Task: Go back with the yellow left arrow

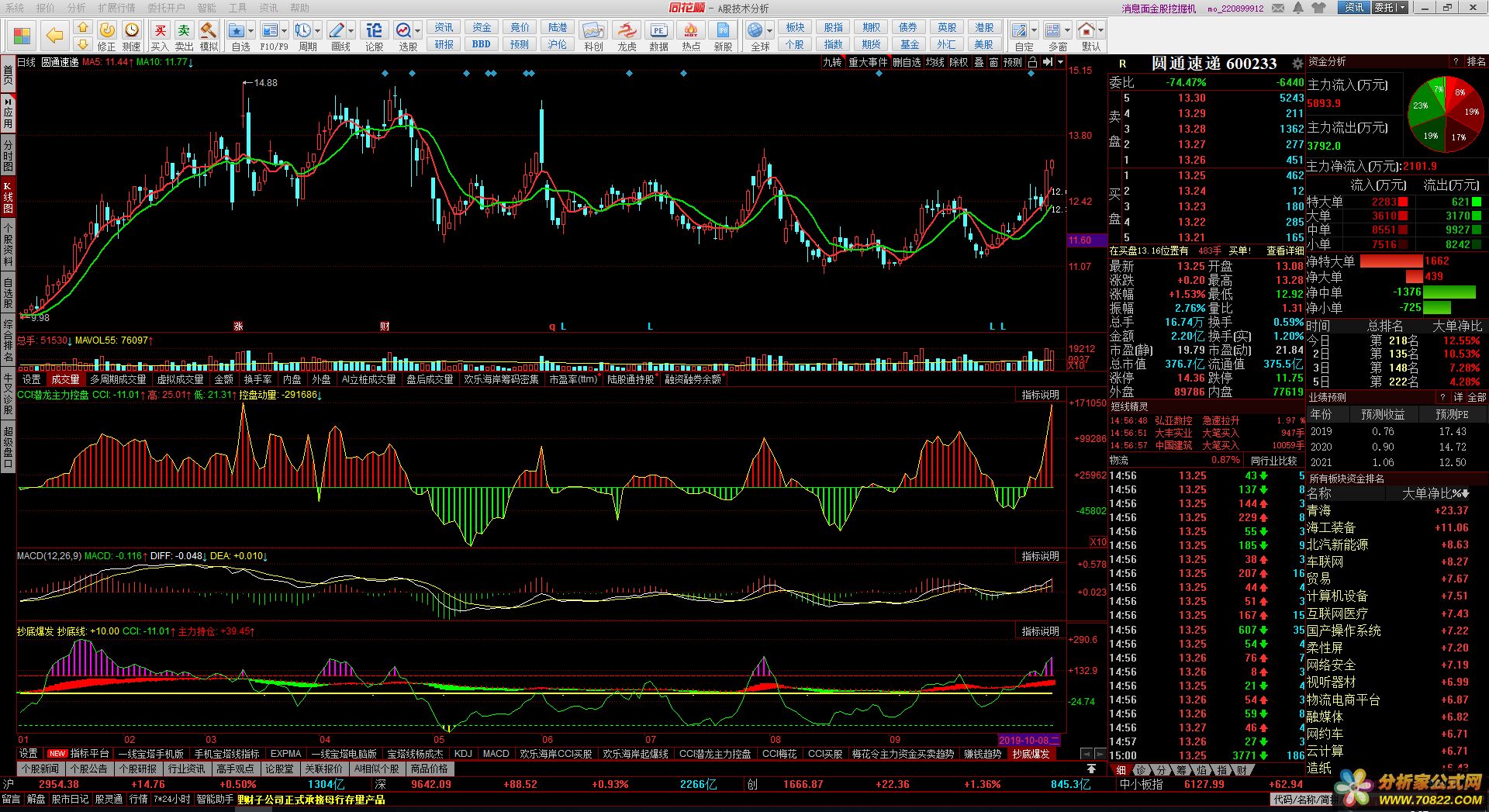Action: [x=54, y=36]
